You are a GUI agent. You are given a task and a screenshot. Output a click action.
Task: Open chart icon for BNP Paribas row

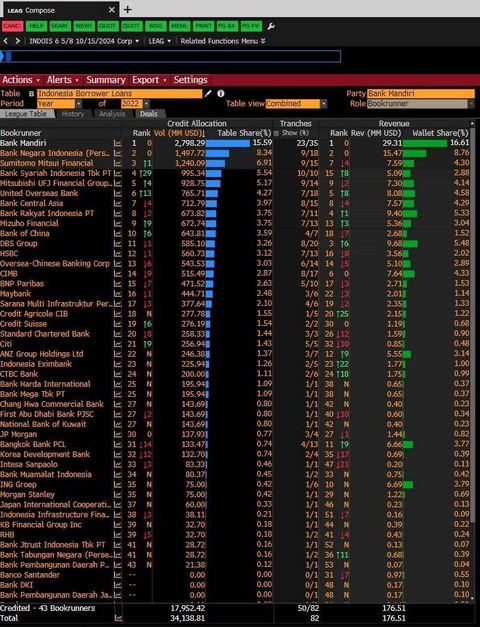118,284
